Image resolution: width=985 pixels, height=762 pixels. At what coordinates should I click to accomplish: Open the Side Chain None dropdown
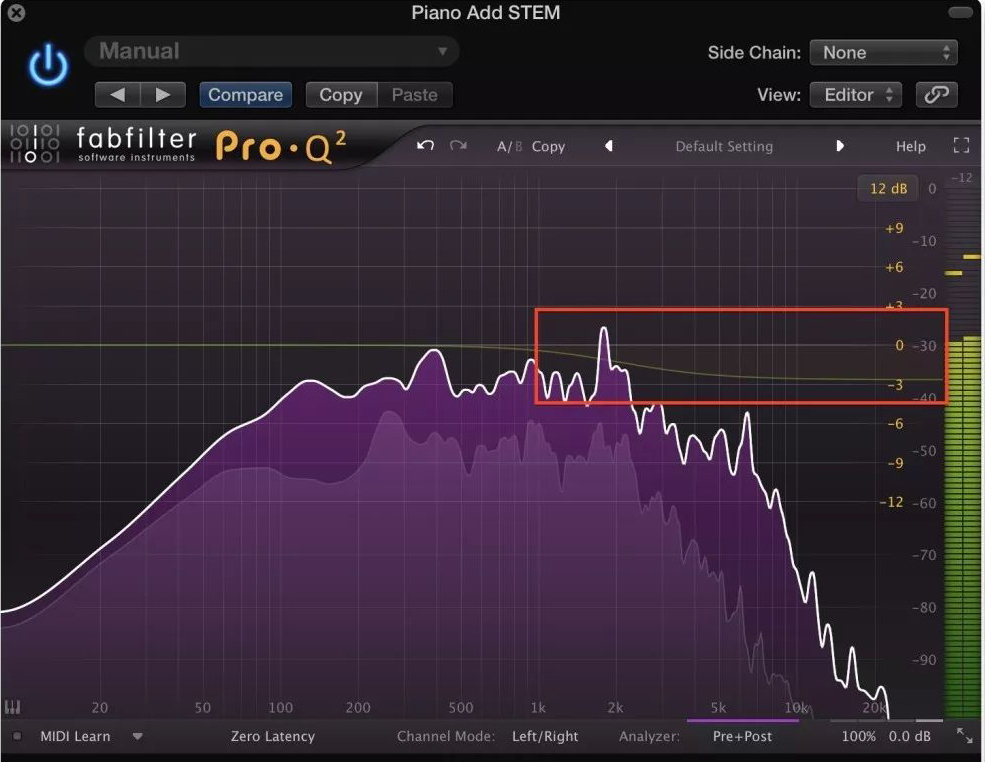point(884,53)
